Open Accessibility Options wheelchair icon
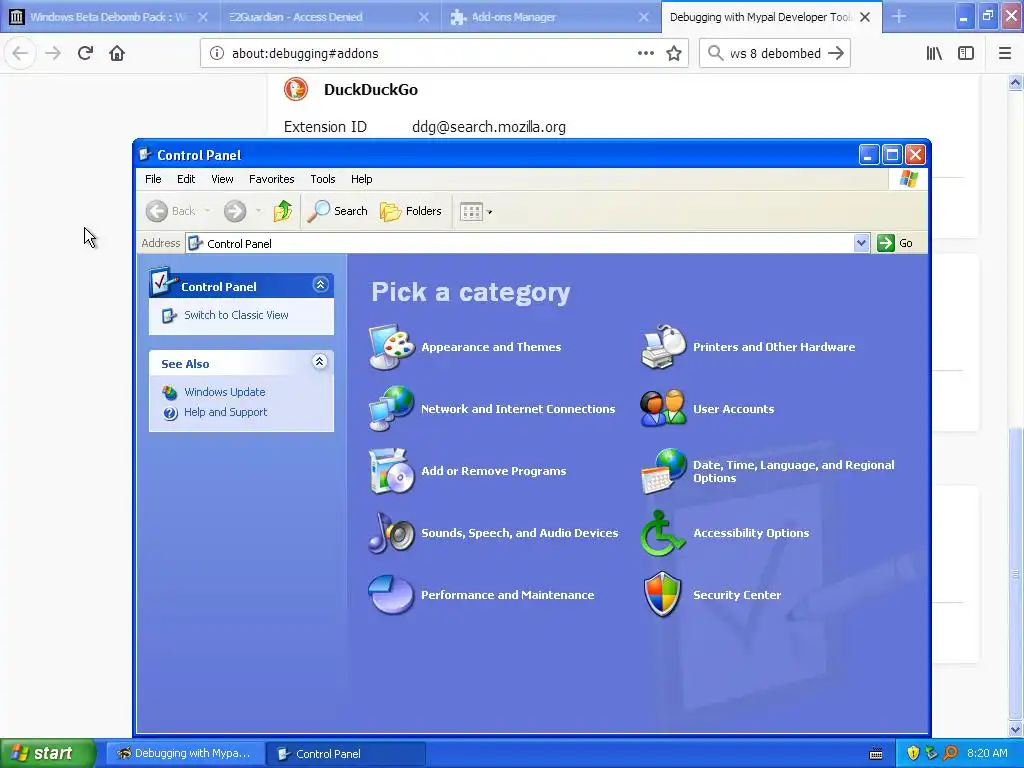This screenshot has height=768, width=1024. [663, 533]
